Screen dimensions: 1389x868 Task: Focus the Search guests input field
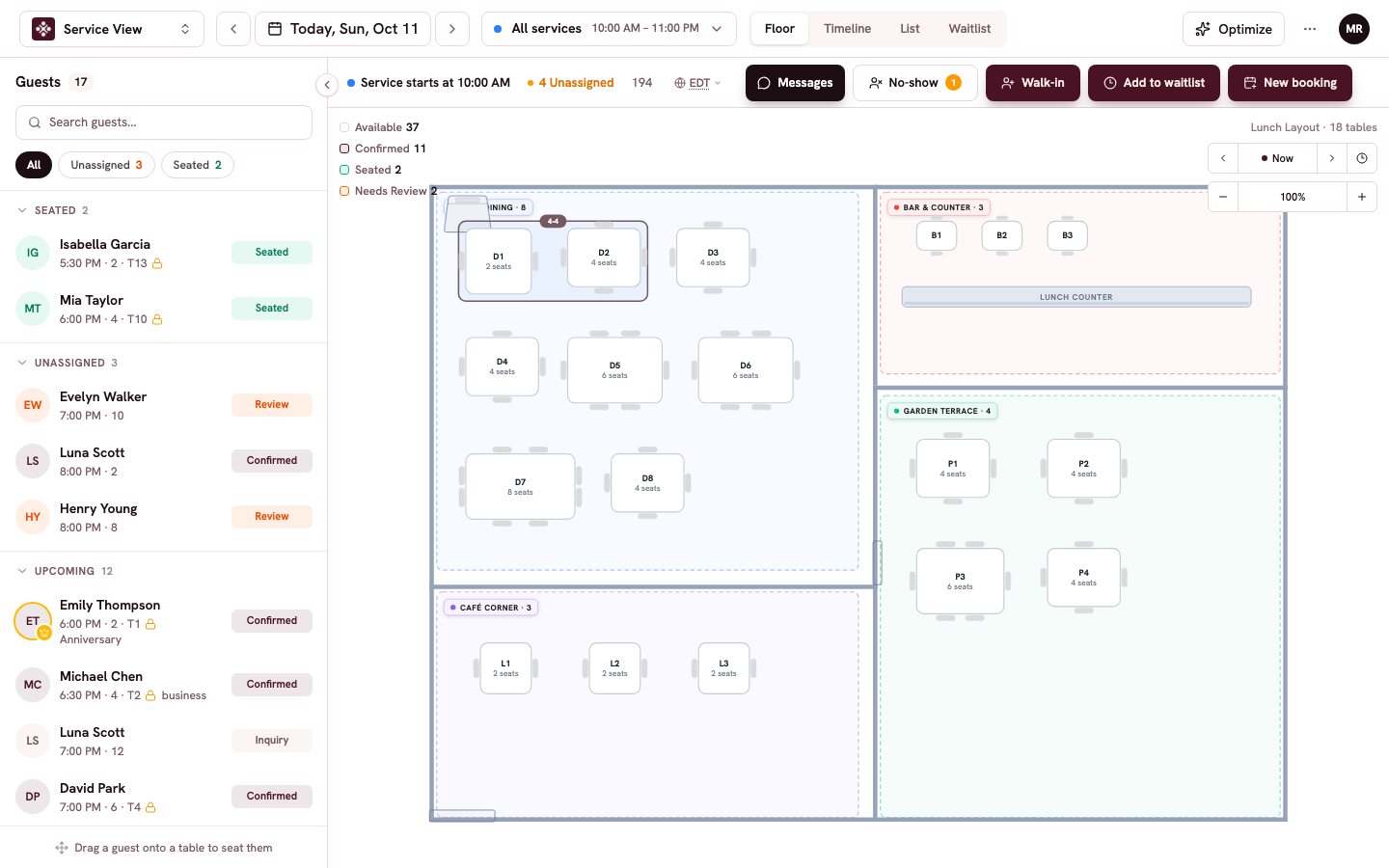tap(164, 122)
